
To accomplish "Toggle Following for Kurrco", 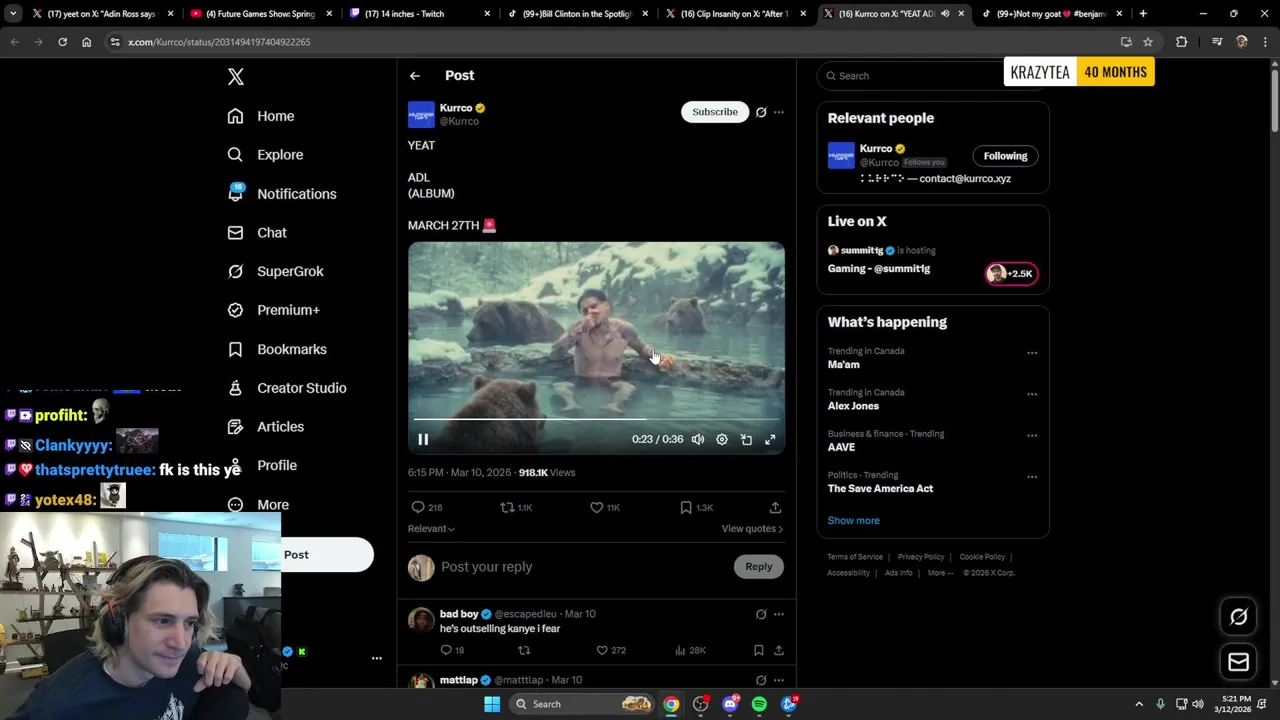I will [1005, 156].
